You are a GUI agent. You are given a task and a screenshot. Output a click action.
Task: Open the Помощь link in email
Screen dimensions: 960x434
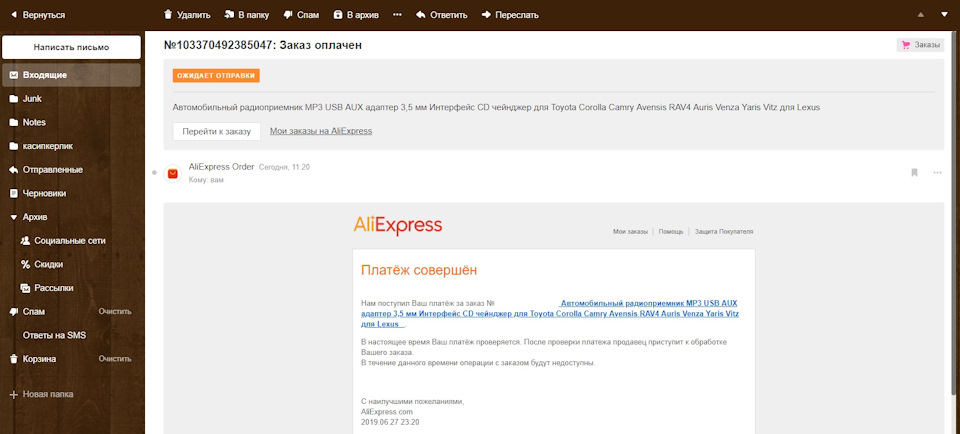pos(671,232)
